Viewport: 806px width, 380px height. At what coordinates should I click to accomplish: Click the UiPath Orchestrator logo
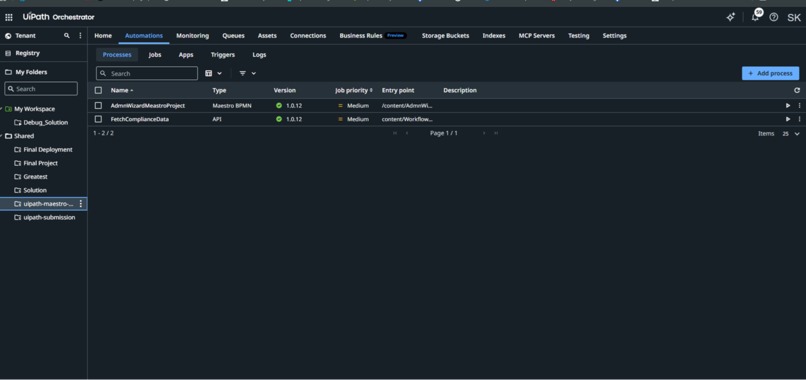[59, 17]
